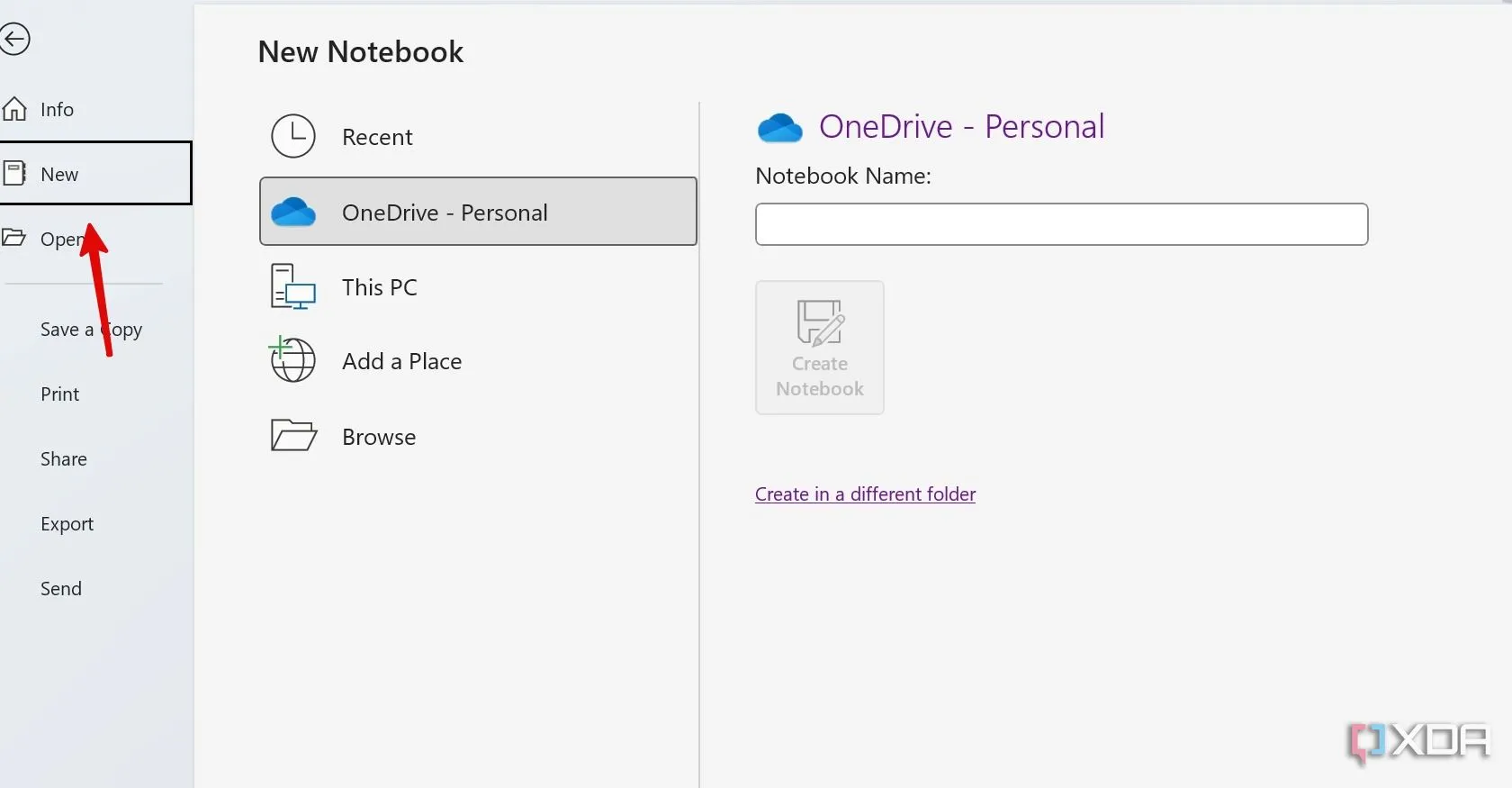Click the New notebook icon in sidebar
The height and width of the screenshot is (788, 1512).
click(13, 173)
